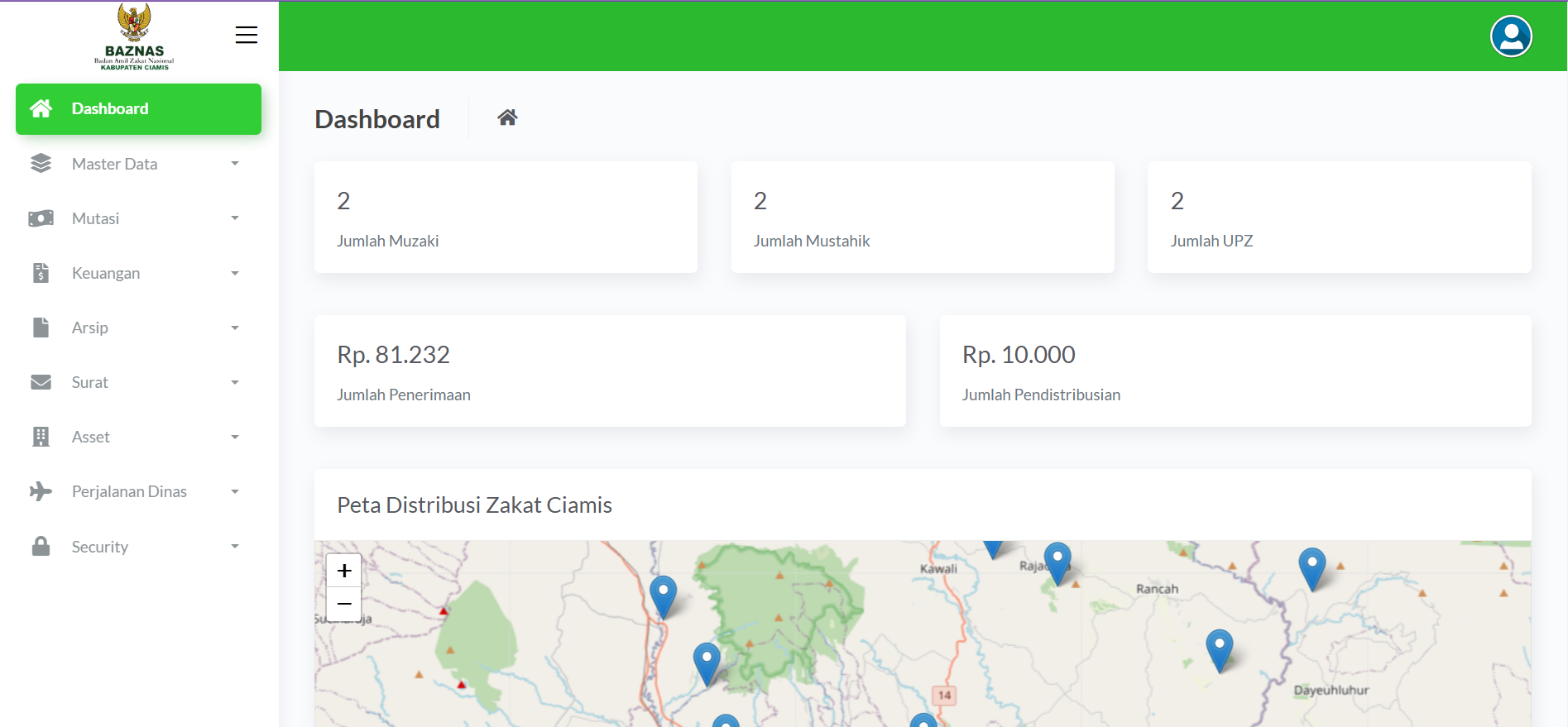Image resolution: width=1568 pixels, height=727 pixels.
Task: Open the Arsip menu
Action: (x=138, y=328)
